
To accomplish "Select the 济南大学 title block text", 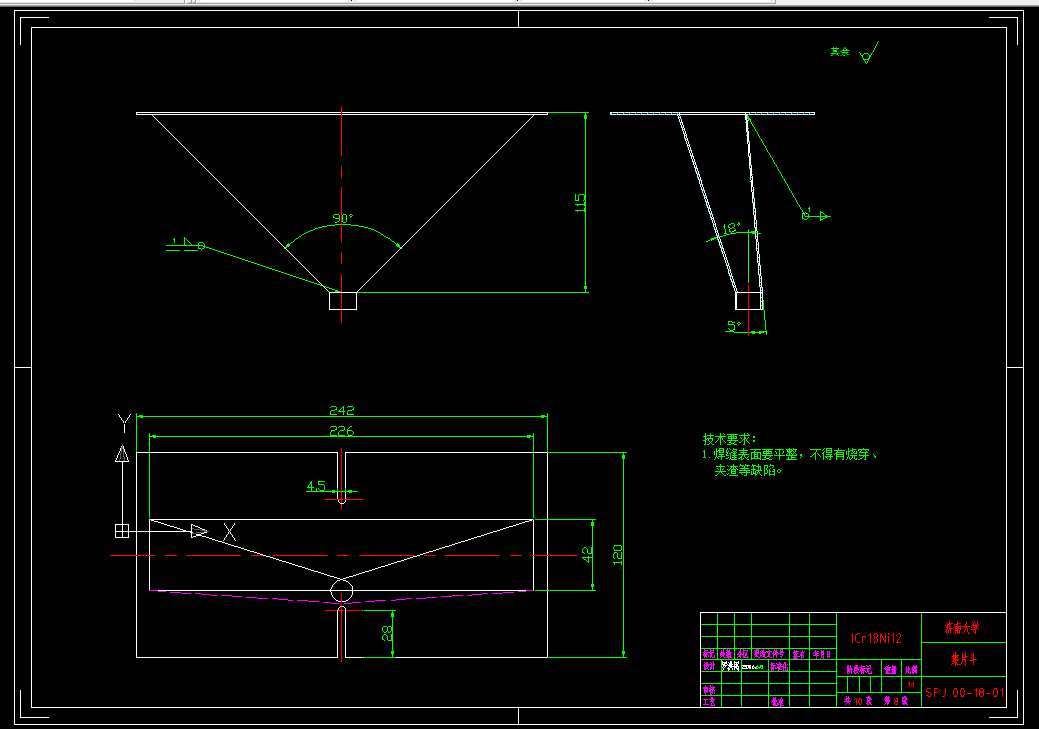I will click(962, 627).
